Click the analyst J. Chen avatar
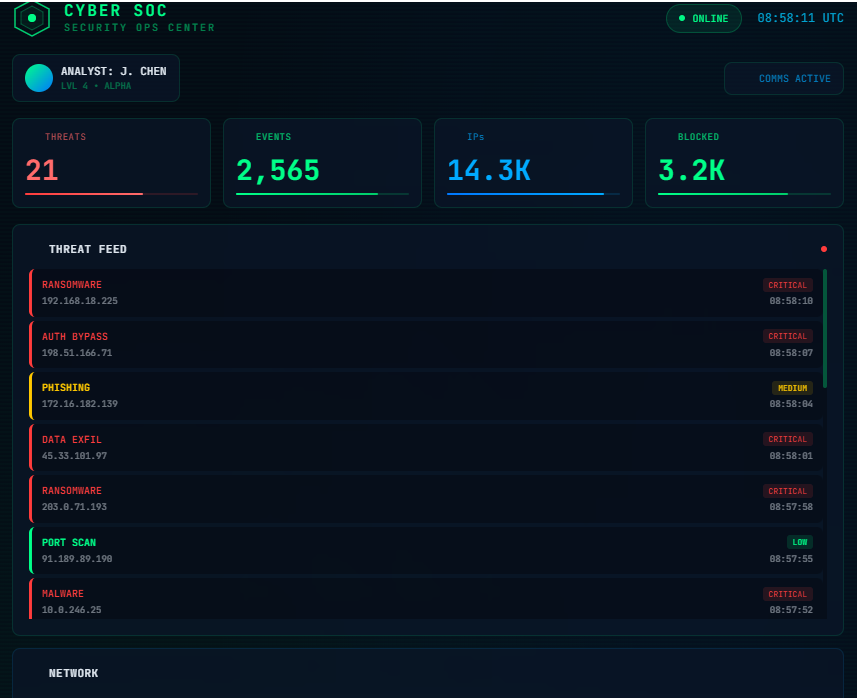The height and width of the screenshot is (698, 857). point(39,78)
